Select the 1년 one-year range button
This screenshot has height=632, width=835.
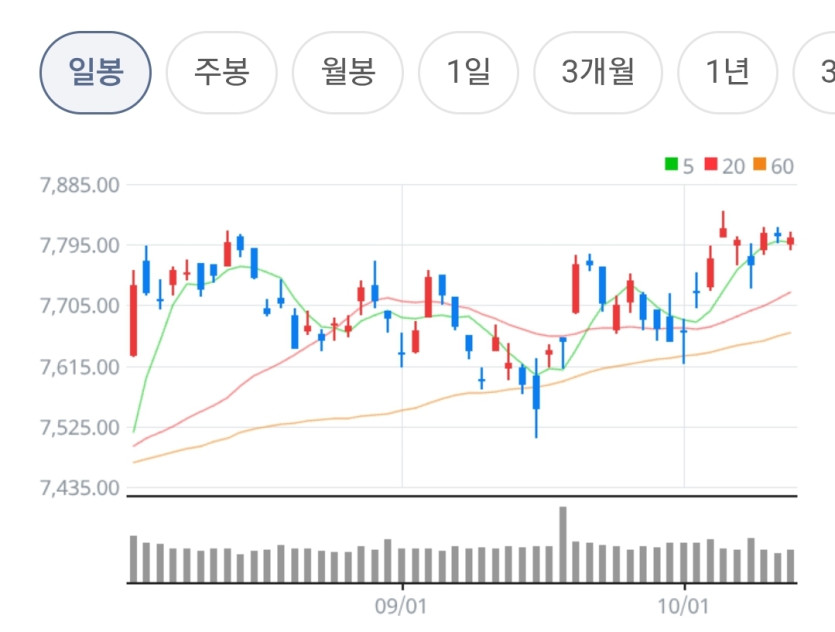click(727, 72)
